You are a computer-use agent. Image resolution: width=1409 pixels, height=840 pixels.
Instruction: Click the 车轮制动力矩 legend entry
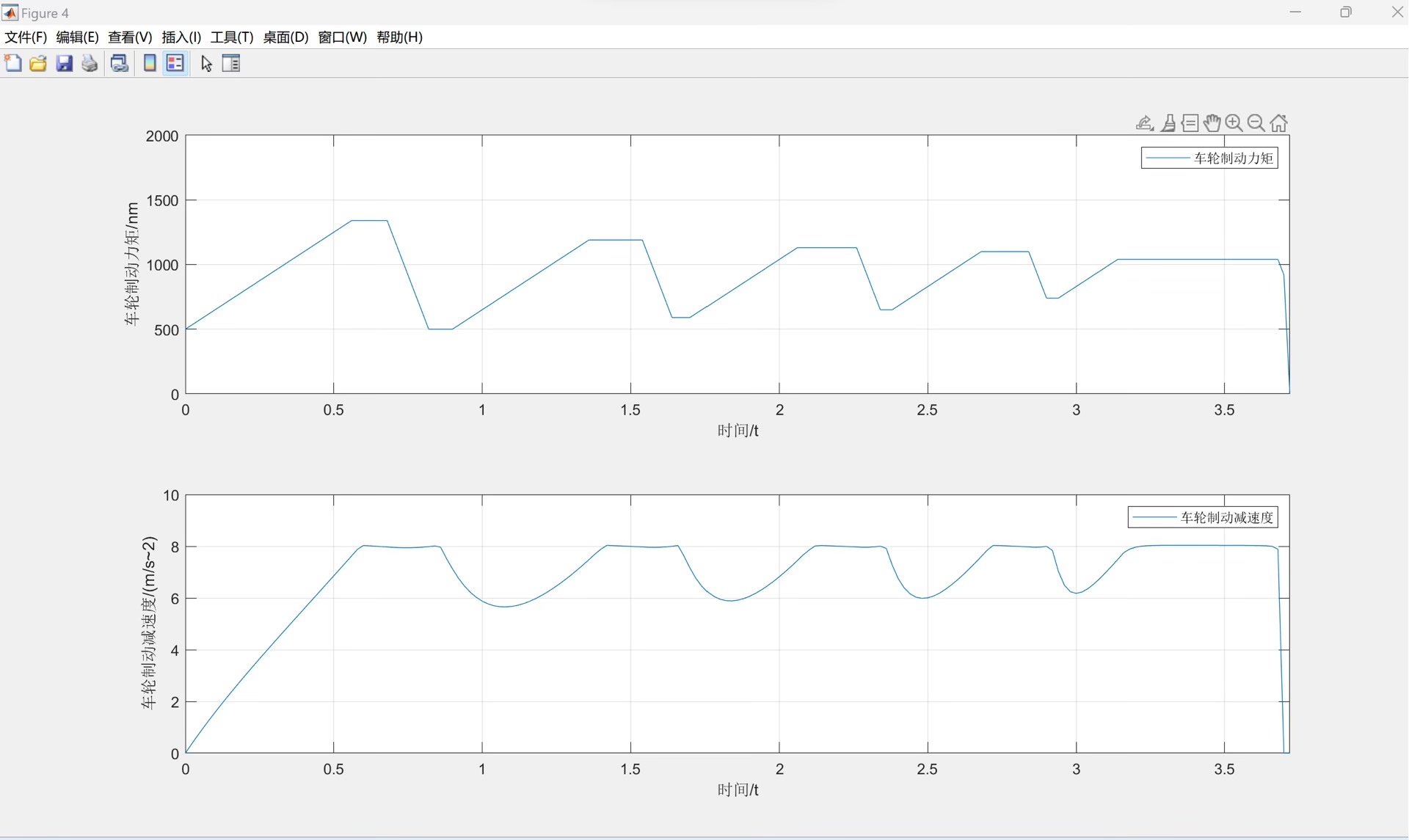pyautogui.click(x=1233, y=158)
